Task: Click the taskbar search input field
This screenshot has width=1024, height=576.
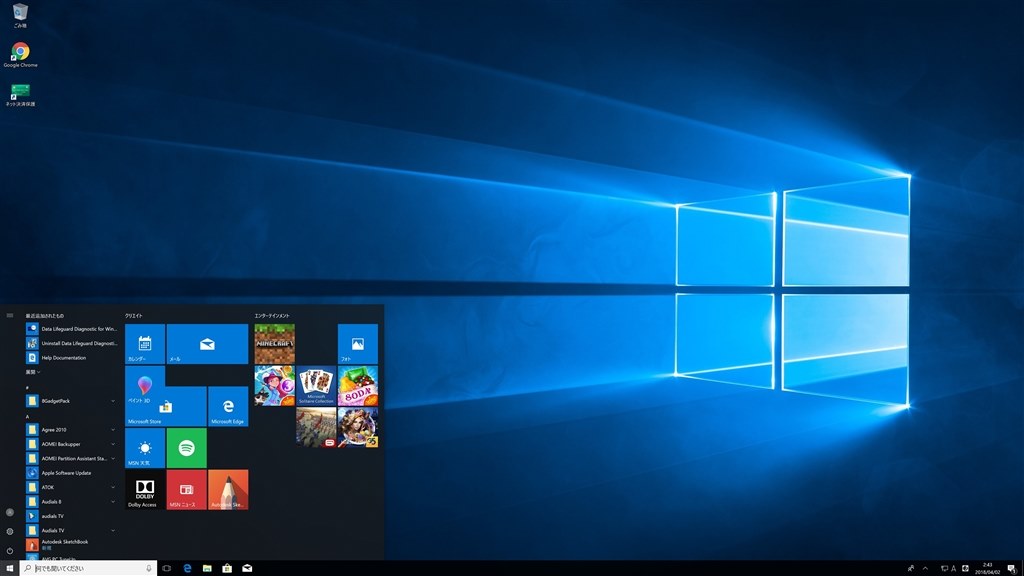Action: point(89,568)
